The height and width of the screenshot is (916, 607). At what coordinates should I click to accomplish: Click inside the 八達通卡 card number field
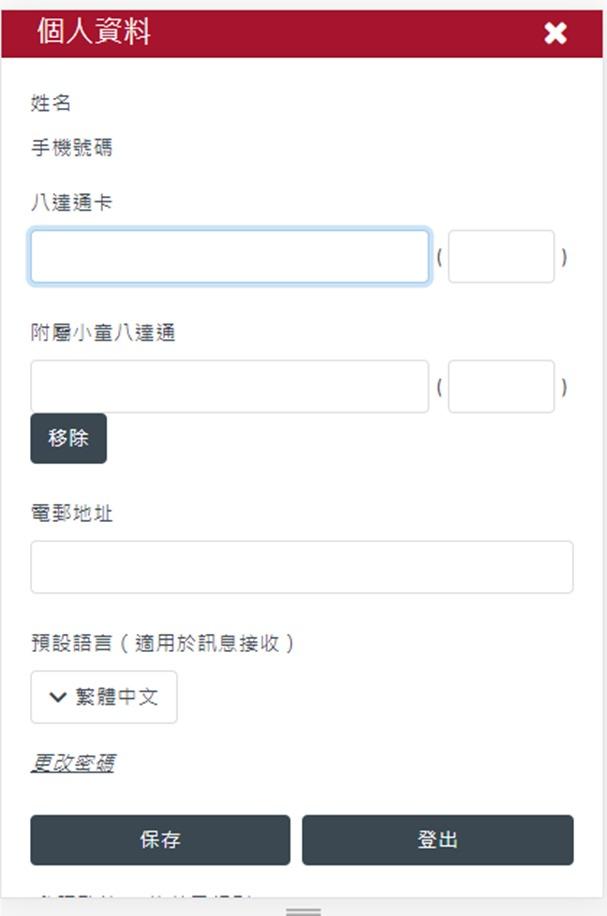228,257
